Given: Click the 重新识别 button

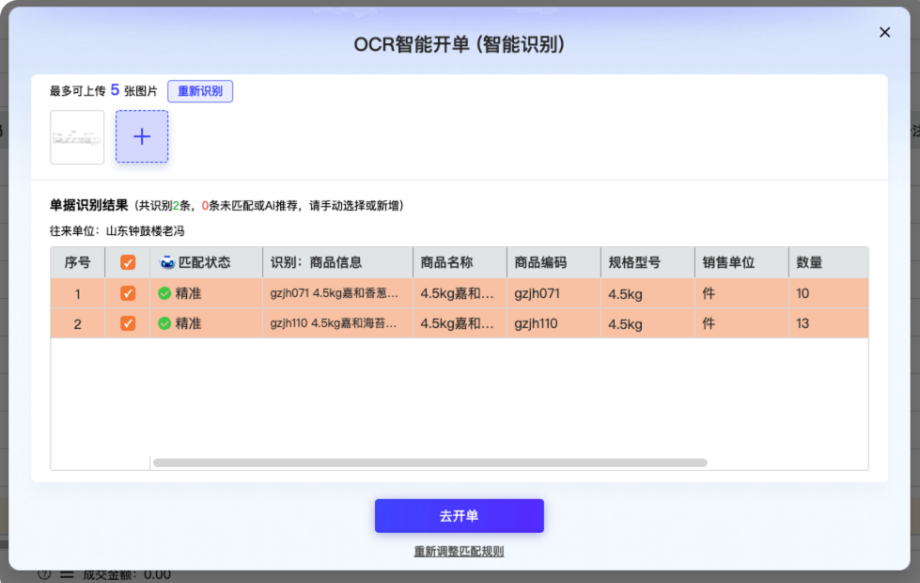Looking at the screenshot, I should coord(200,91).
